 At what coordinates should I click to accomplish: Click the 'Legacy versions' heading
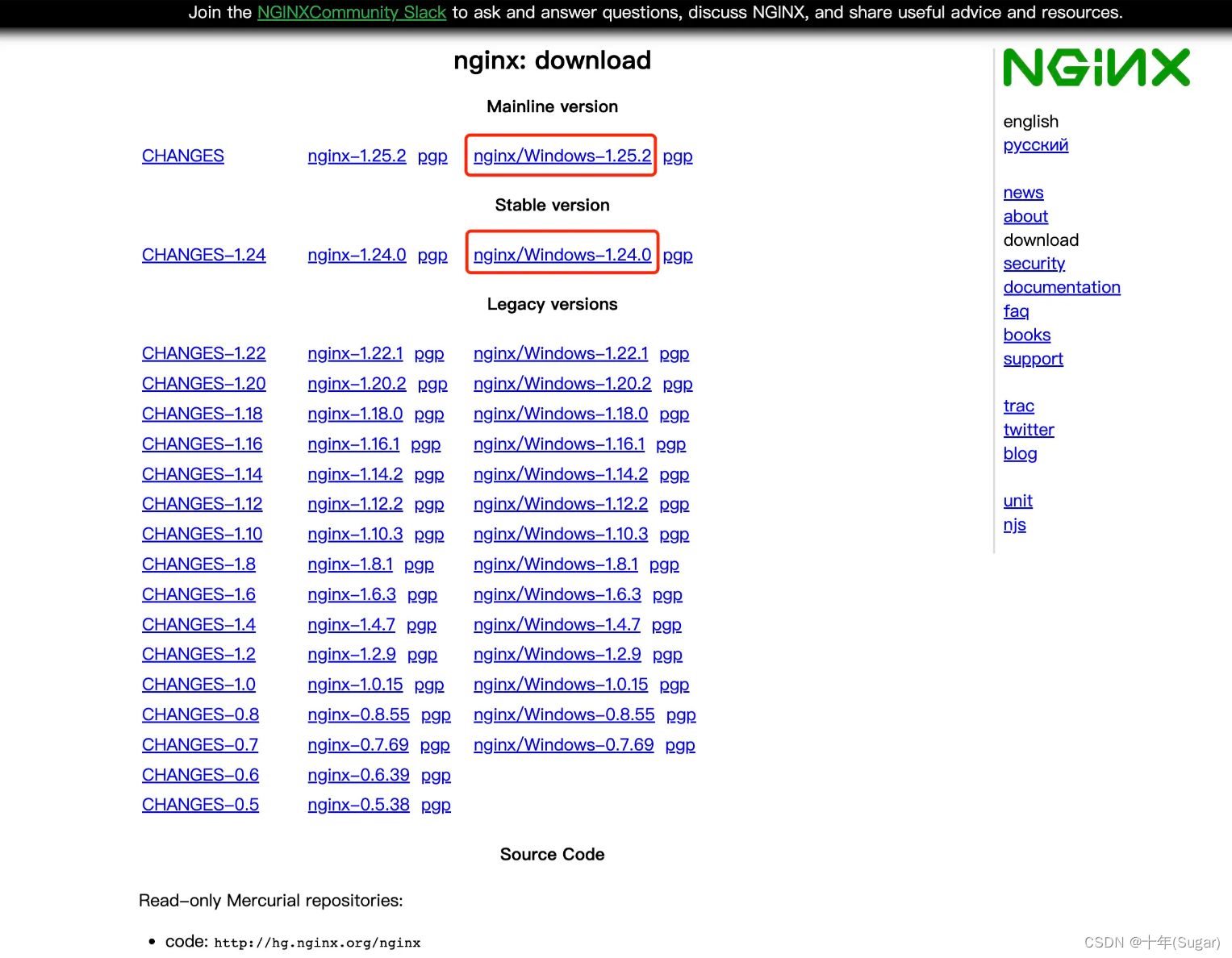click(552, 305)
